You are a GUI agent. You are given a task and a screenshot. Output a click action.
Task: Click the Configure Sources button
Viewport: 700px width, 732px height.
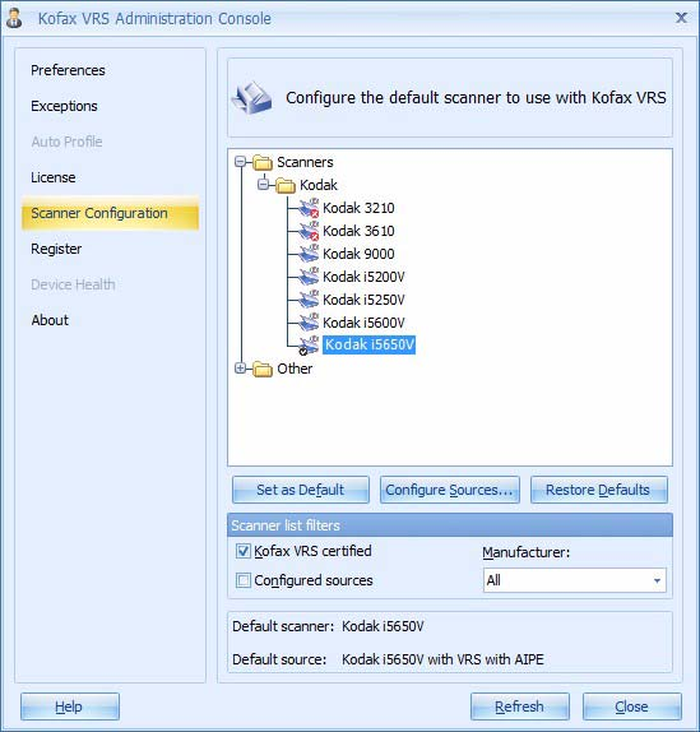(x=449, y=490)
